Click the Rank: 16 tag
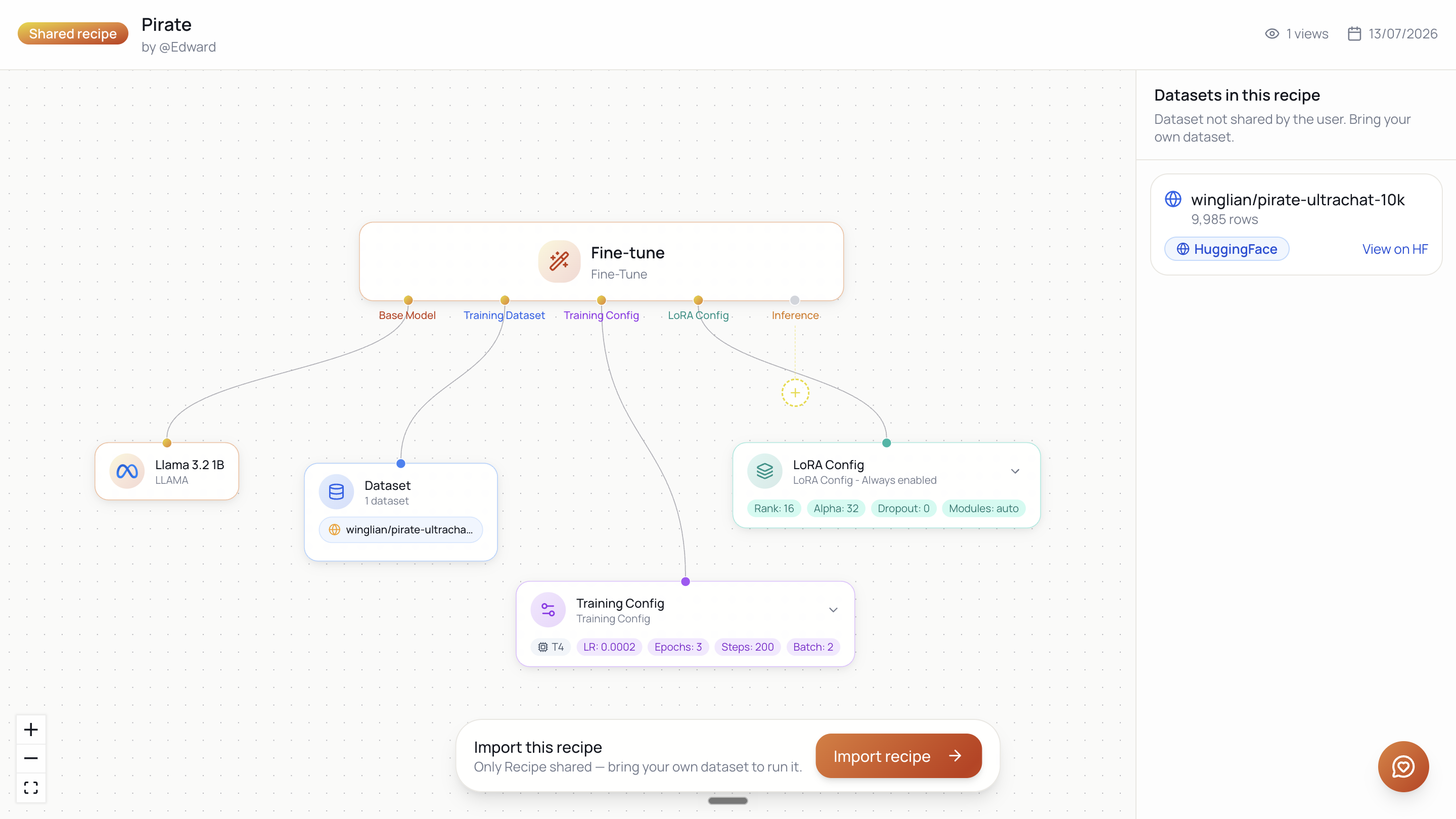This screenshot has width=1456, height=819. (774, 508)
